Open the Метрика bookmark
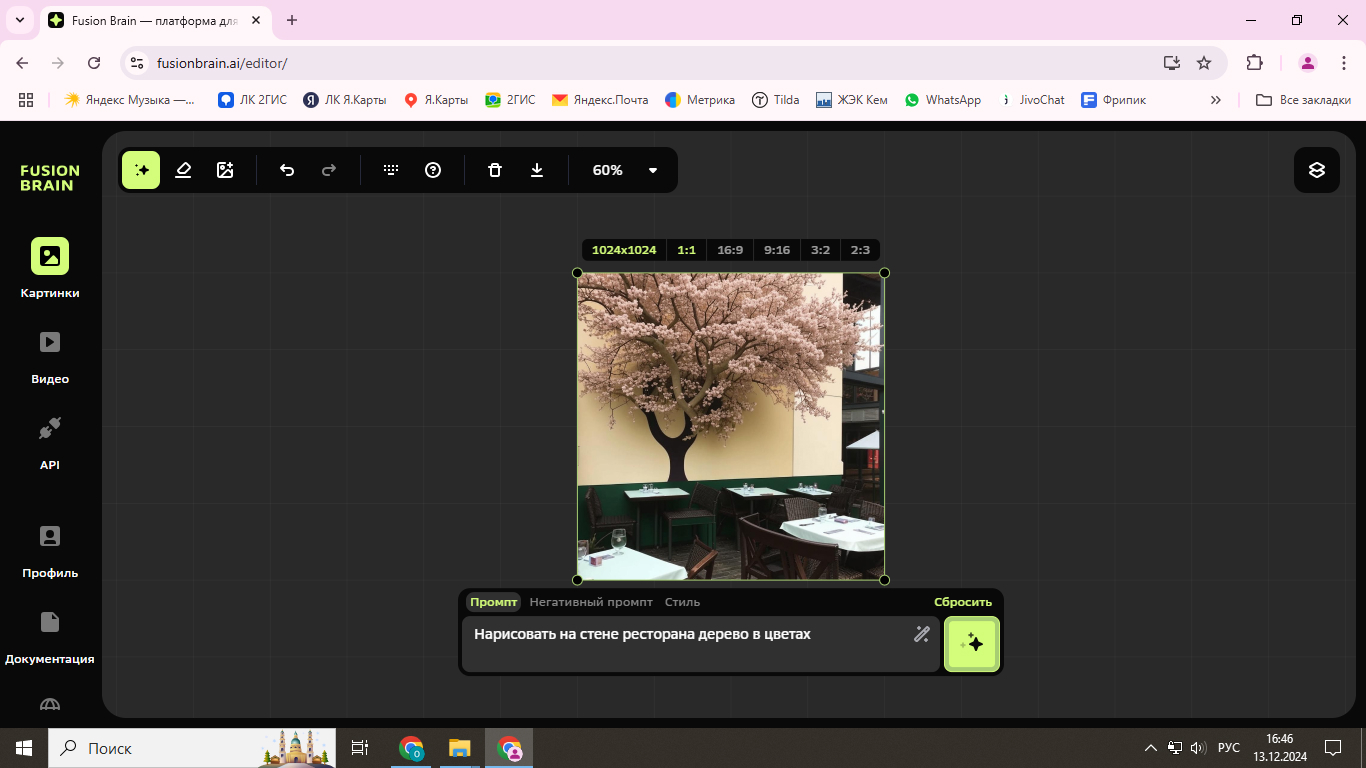Viewport: 1366px width, 768px height. pyautogui.click(x=700, y=100)
